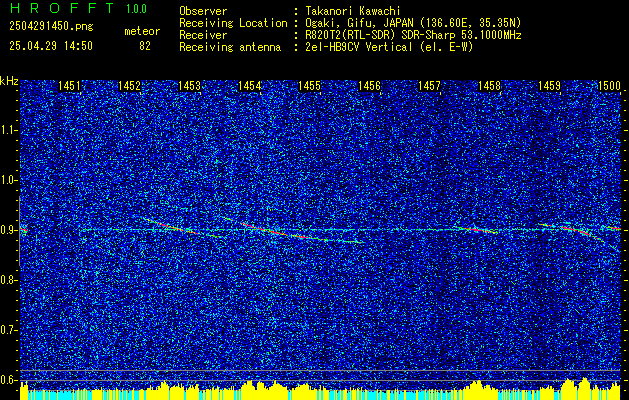Click the kHz axis unit label

tap(9, 81)
